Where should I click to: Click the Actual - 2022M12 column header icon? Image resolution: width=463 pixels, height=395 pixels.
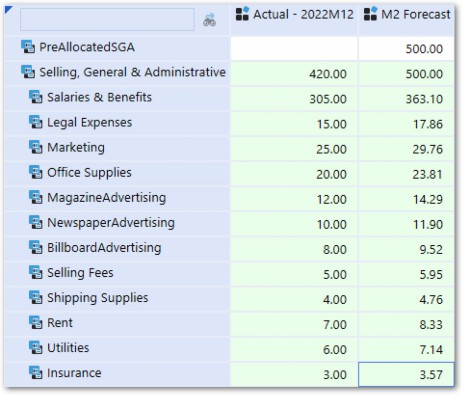(x=242, y=14)
